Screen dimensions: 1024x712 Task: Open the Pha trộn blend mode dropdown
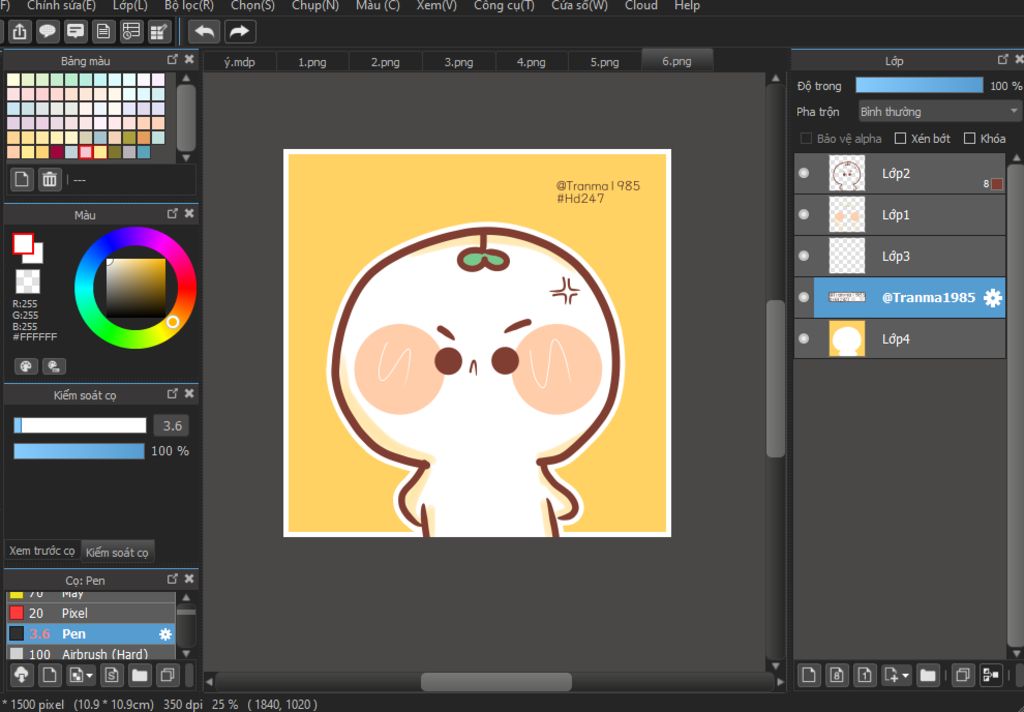[939, 112]
